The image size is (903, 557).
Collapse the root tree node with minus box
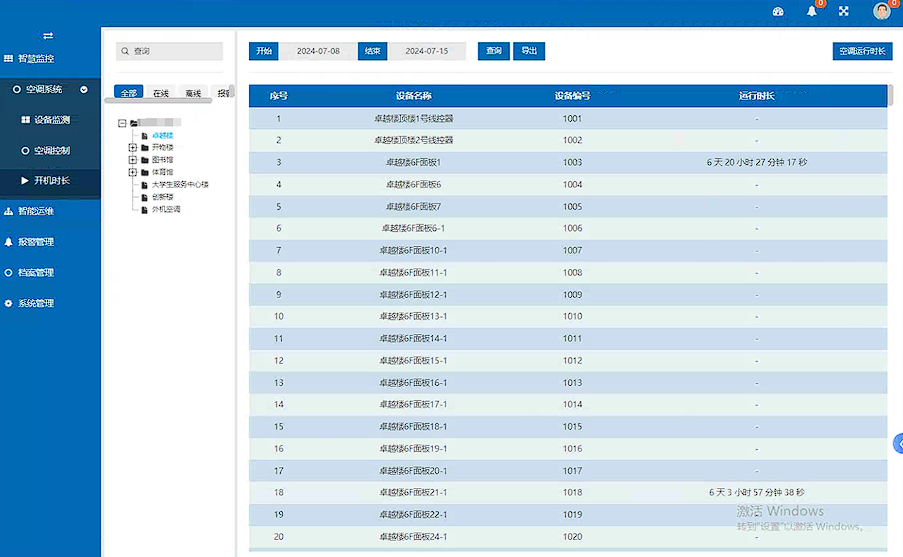[x=122, y=123]
